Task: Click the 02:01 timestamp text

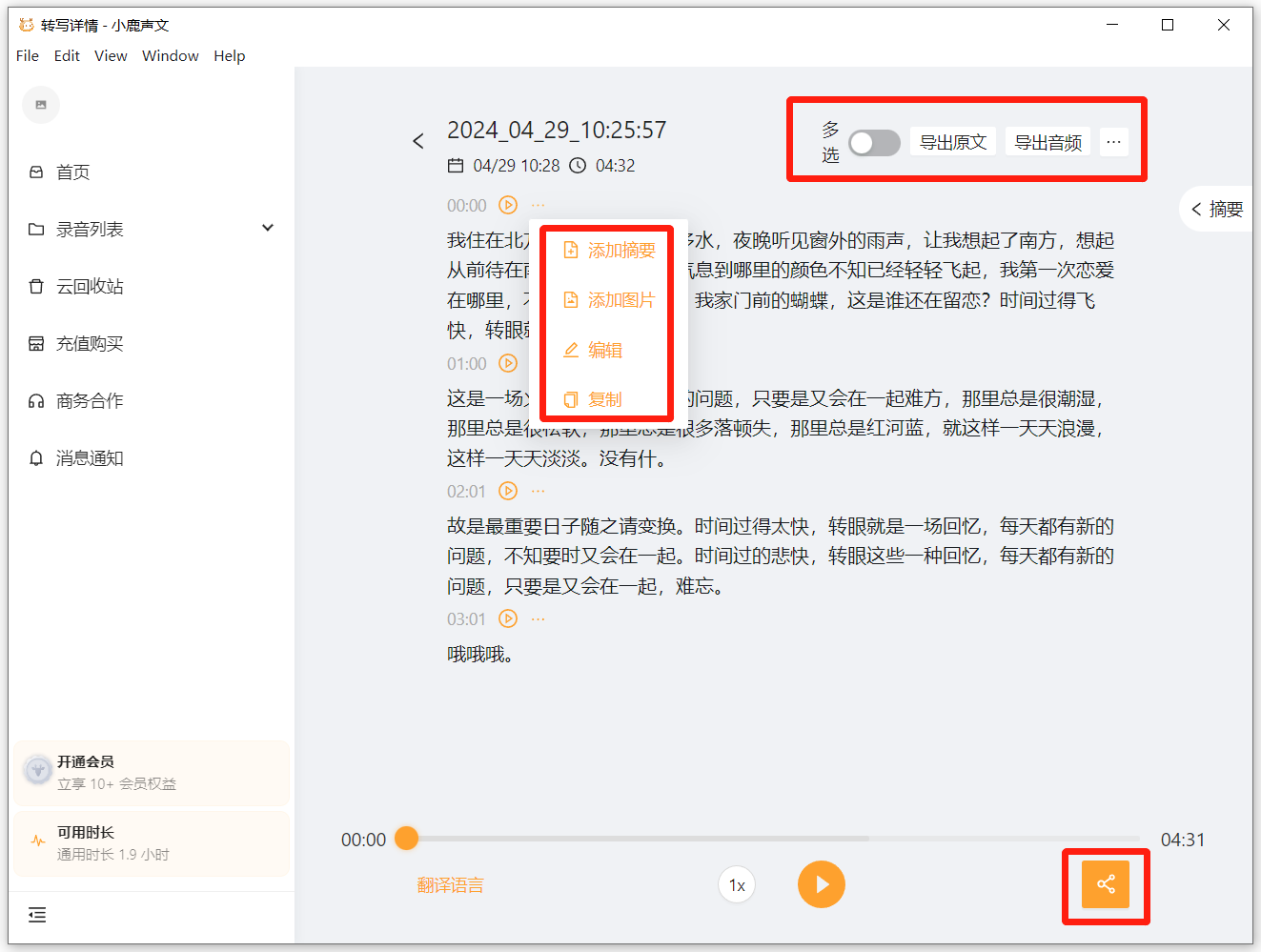Action: point(466,492)
